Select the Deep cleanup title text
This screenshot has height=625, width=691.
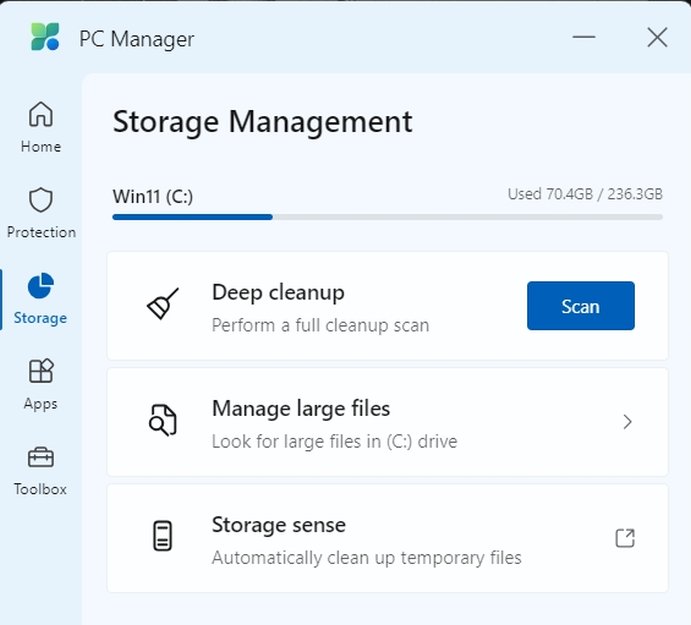[x=278, y=292]
